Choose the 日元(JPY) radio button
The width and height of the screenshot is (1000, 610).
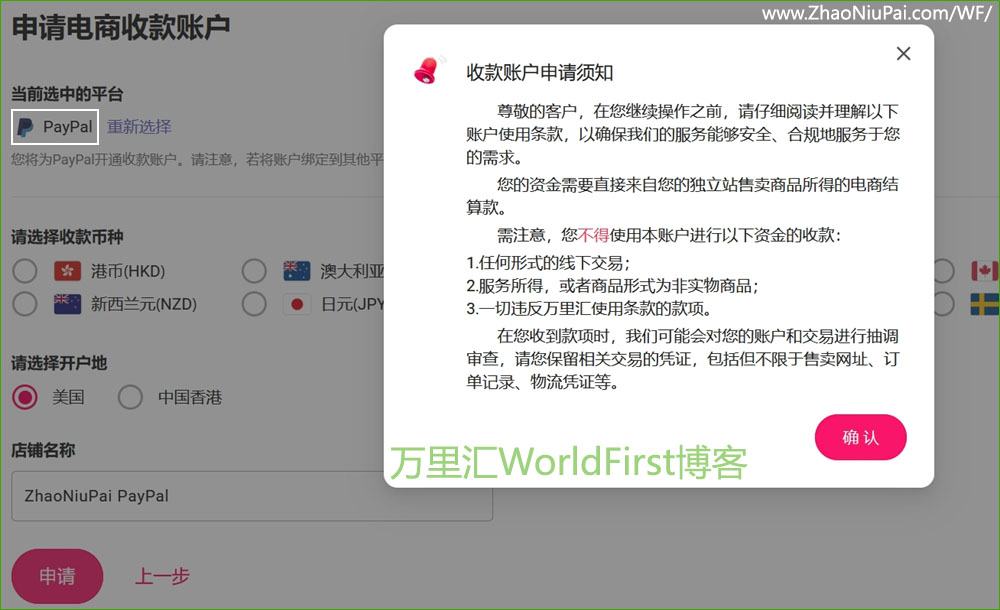(254, 304)
